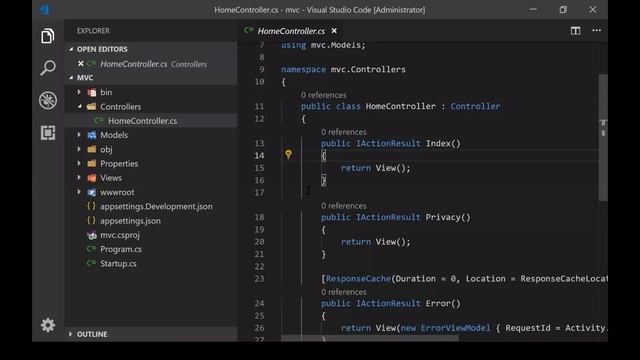The image size is (640, 360).
Task: Click the JSON icon beside appsettings.Development.json
Action: [x=91, y=206]
